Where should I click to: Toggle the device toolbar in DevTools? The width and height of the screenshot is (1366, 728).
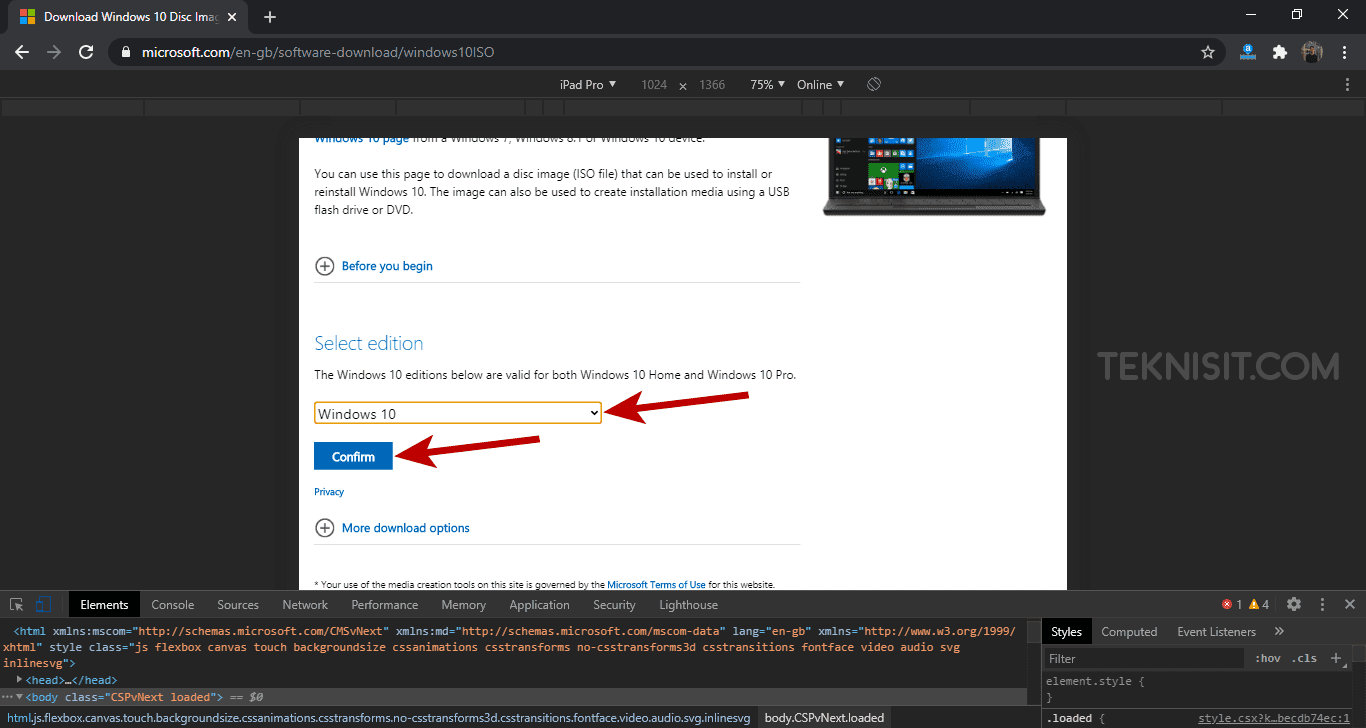click(x=43, y=604)
